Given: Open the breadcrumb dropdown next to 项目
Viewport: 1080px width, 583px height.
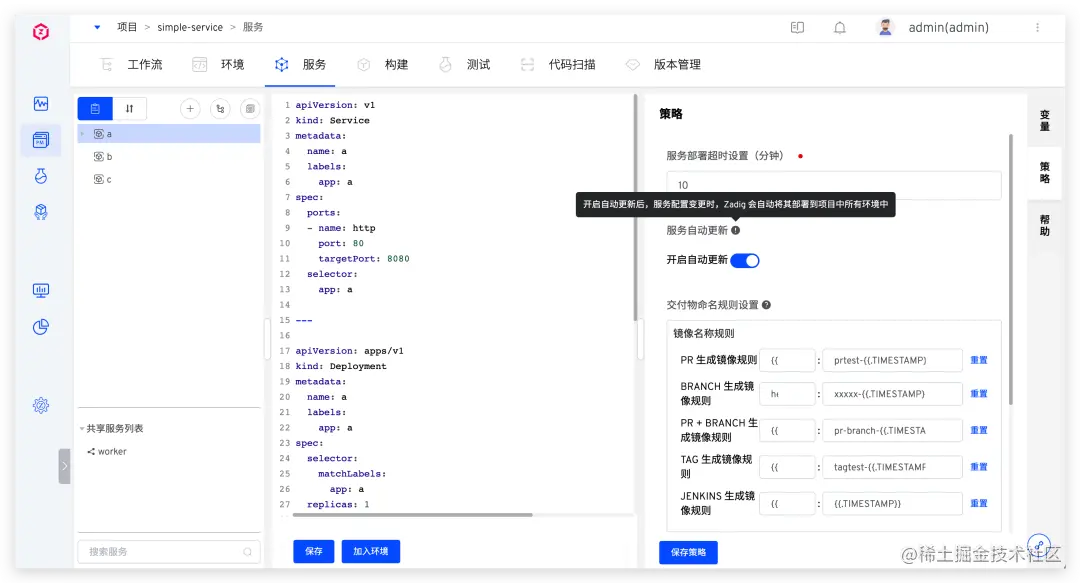Looking at the screenshot, I should click(96, 27).
